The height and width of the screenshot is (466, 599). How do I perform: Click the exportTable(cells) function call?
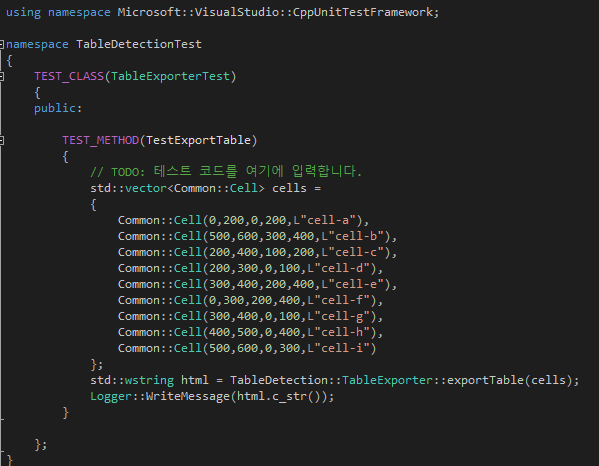tap(510, 380)
